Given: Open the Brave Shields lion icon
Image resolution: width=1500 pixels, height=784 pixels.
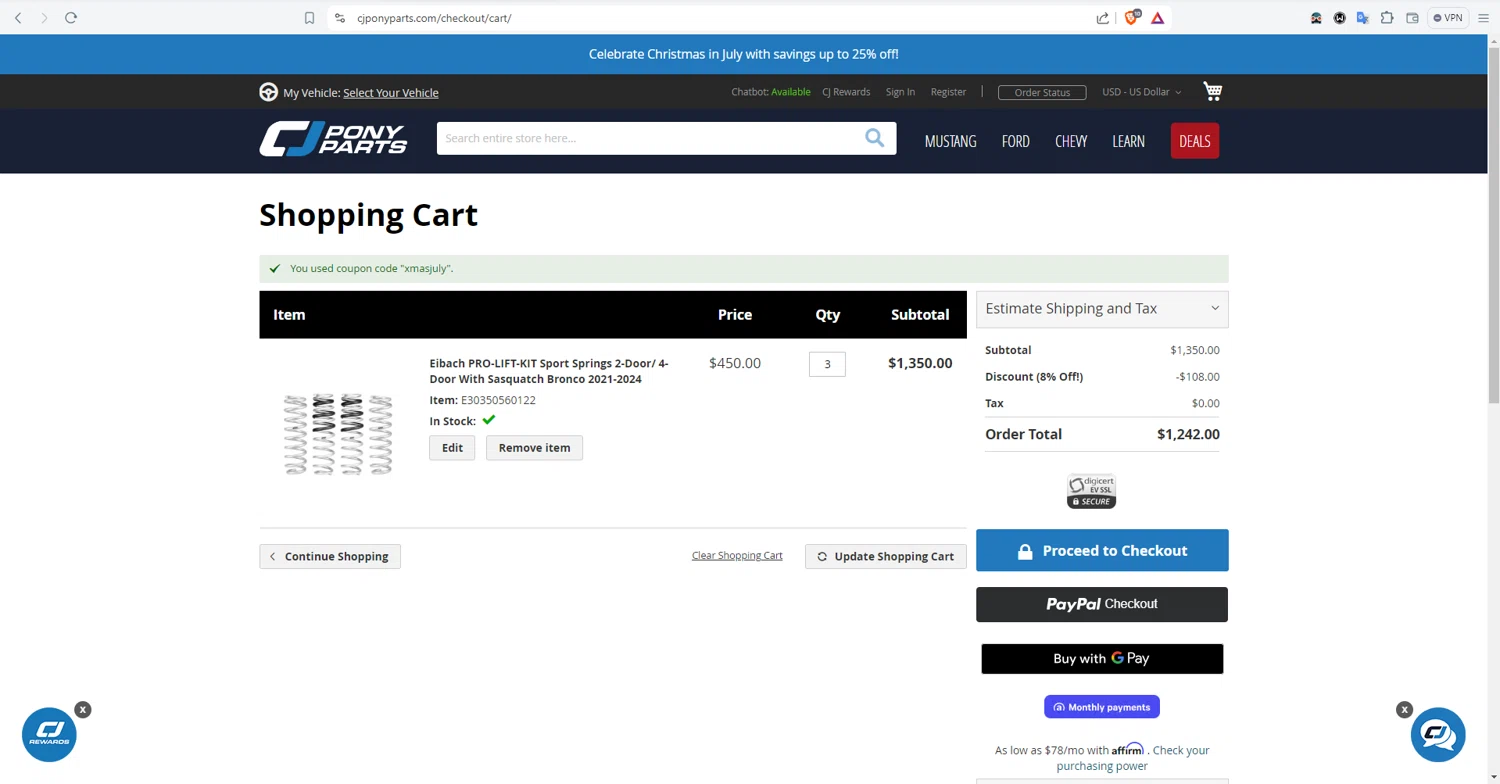Looking at the screenshot, I should click(x=1131, y=18).
